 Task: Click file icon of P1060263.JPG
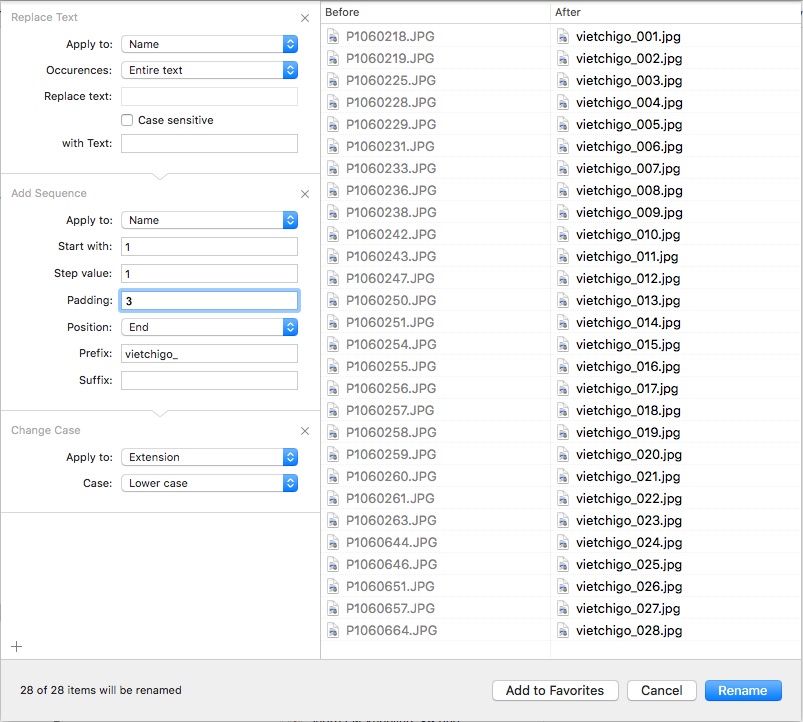click(333, 521)
